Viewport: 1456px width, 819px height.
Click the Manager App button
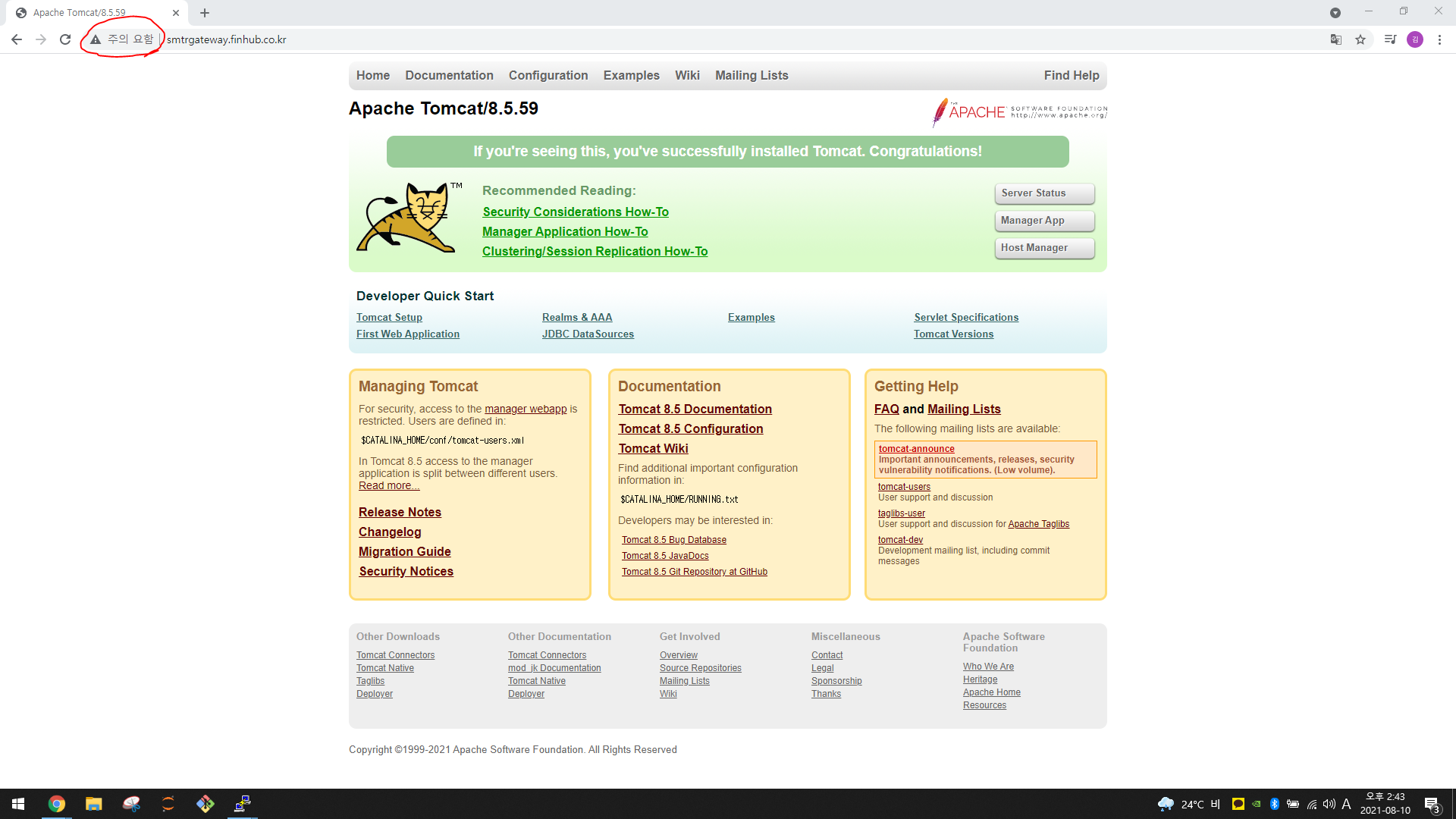(1044, 221)
